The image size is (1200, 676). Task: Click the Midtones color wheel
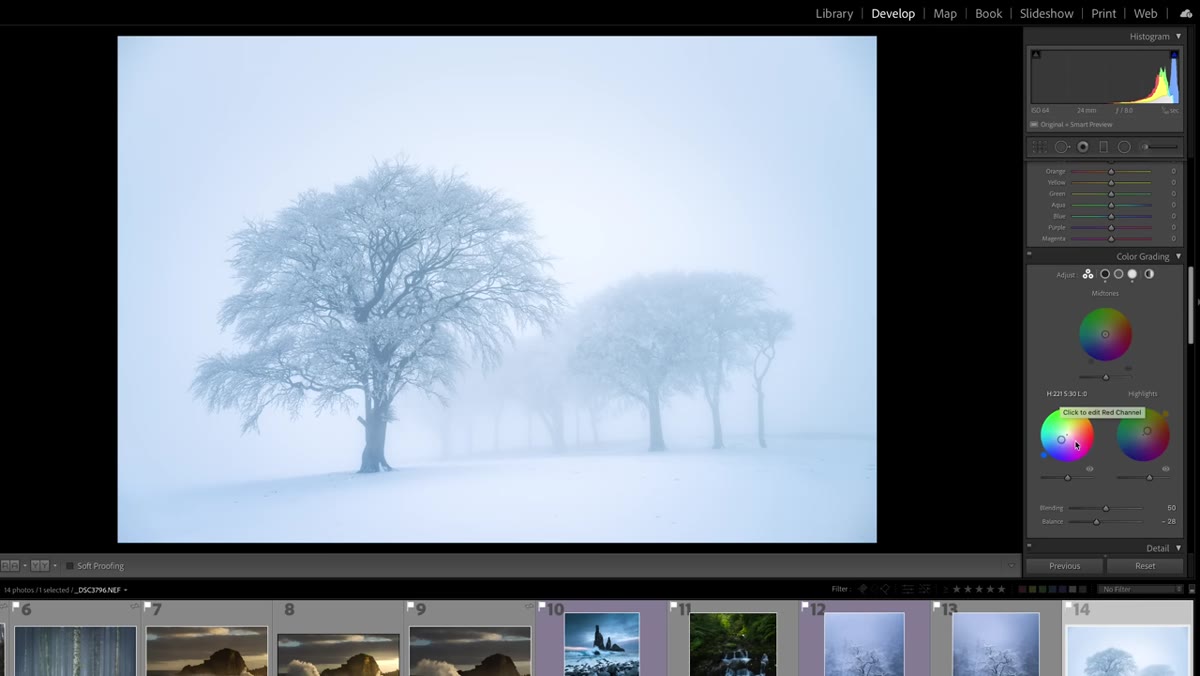(x=1105, y=334)
